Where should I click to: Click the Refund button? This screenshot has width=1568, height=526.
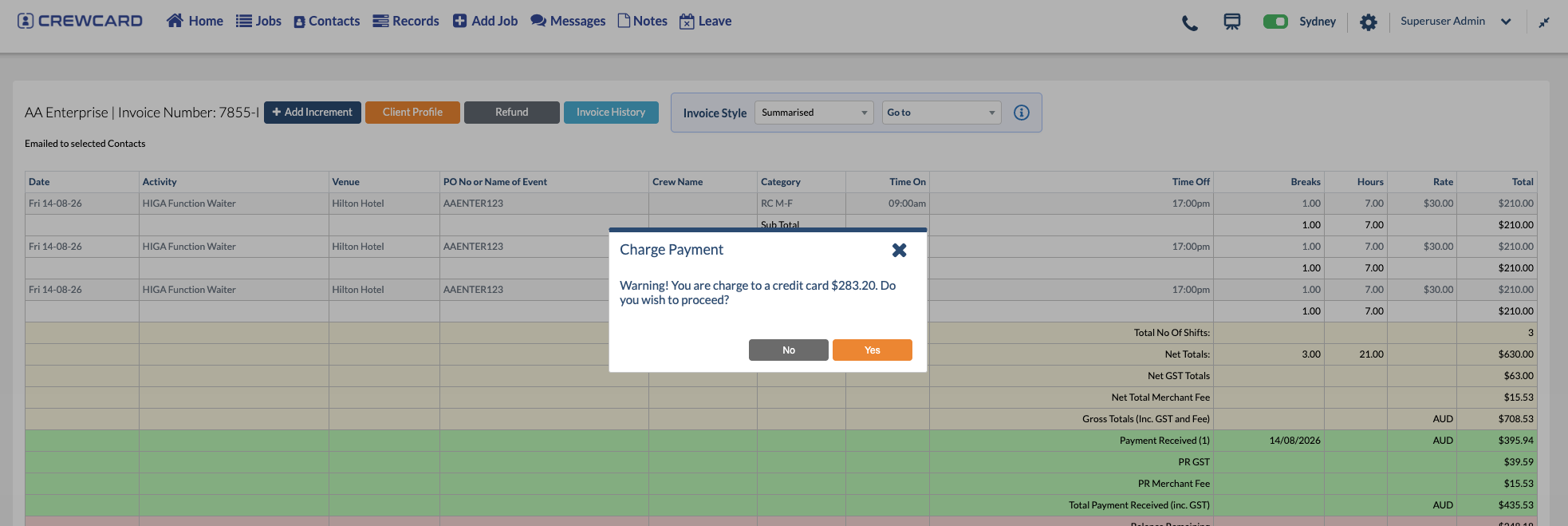[x=512, y=113]
